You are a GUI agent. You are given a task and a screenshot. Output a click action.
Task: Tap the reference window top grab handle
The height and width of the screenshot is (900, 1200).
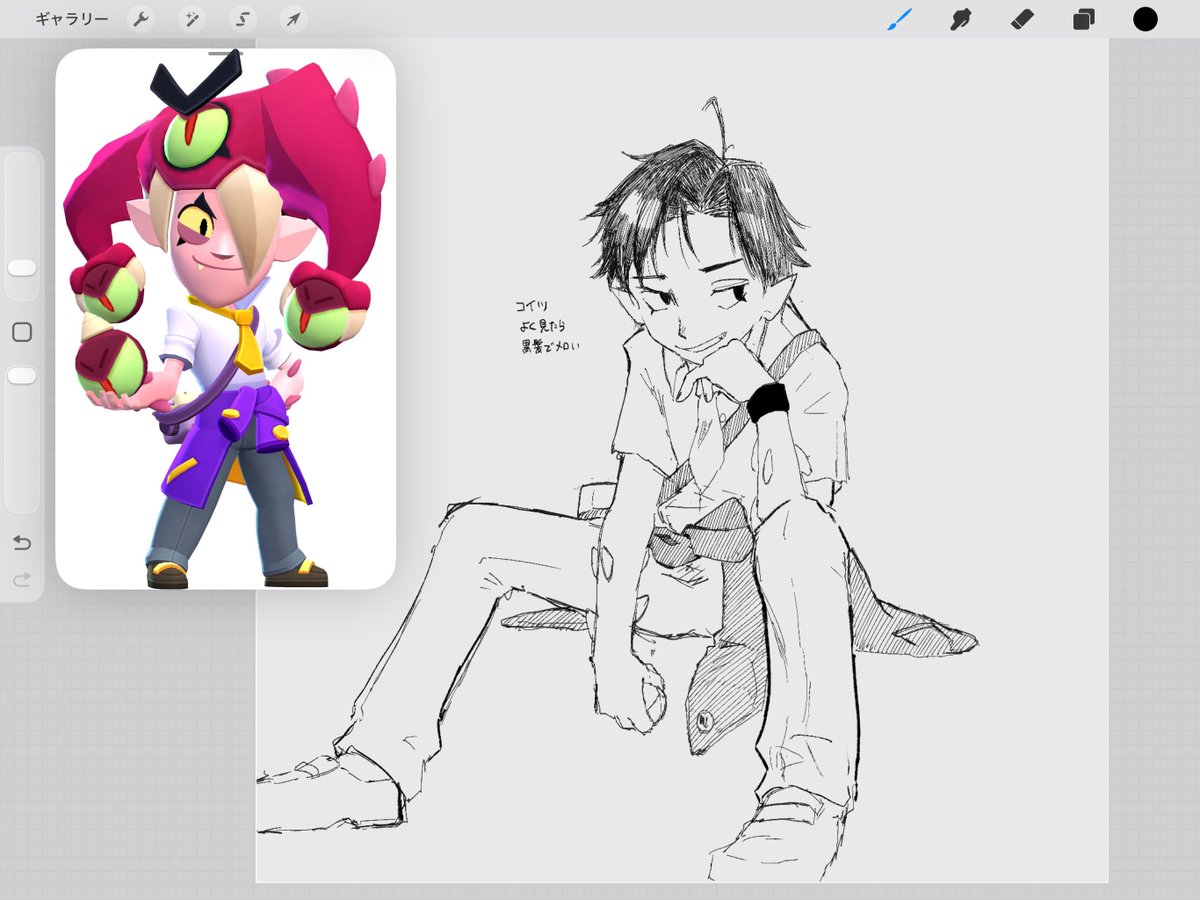pyautogui.click(x=225, y=52)
